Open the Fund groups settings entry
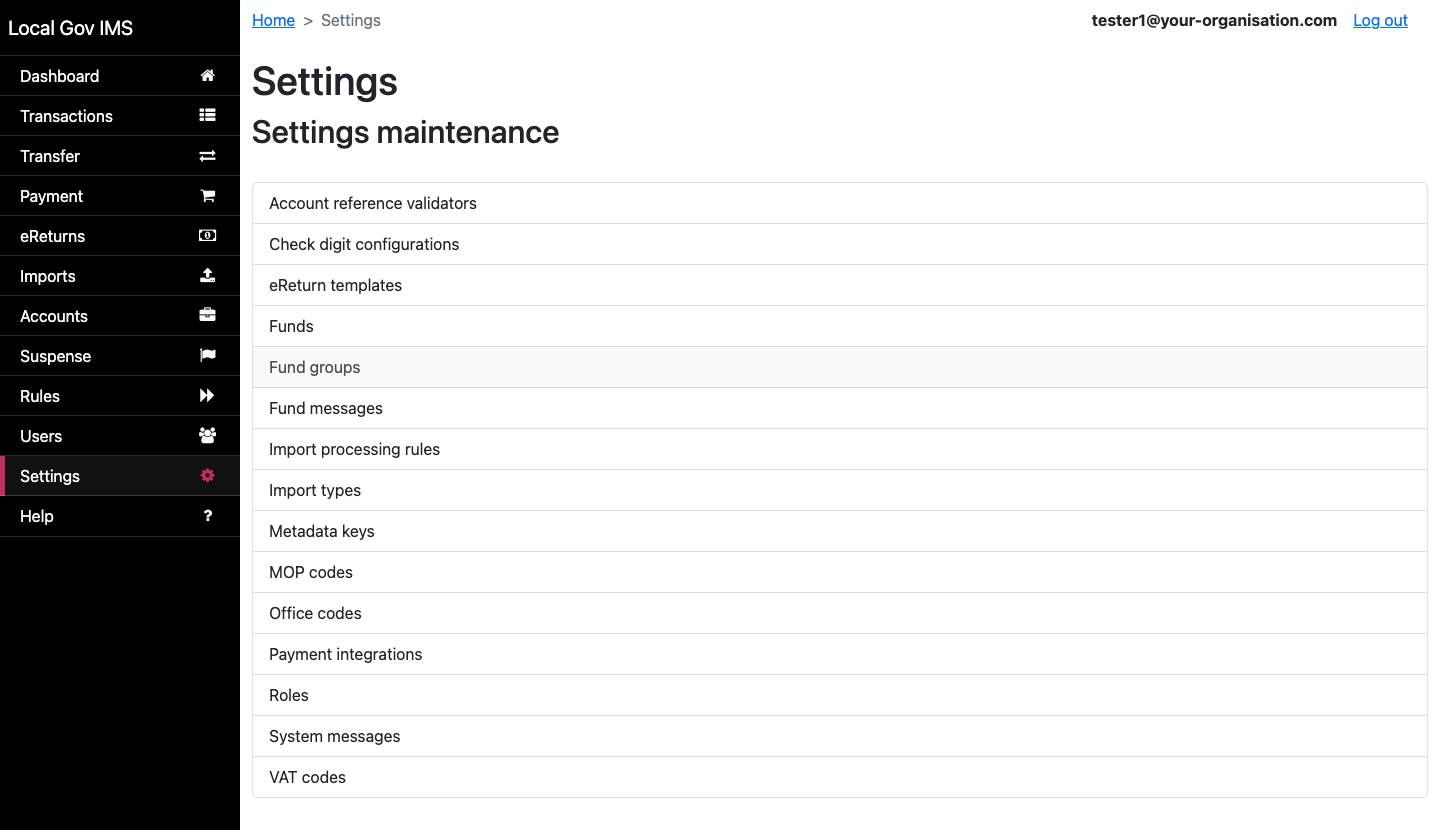 314,367
